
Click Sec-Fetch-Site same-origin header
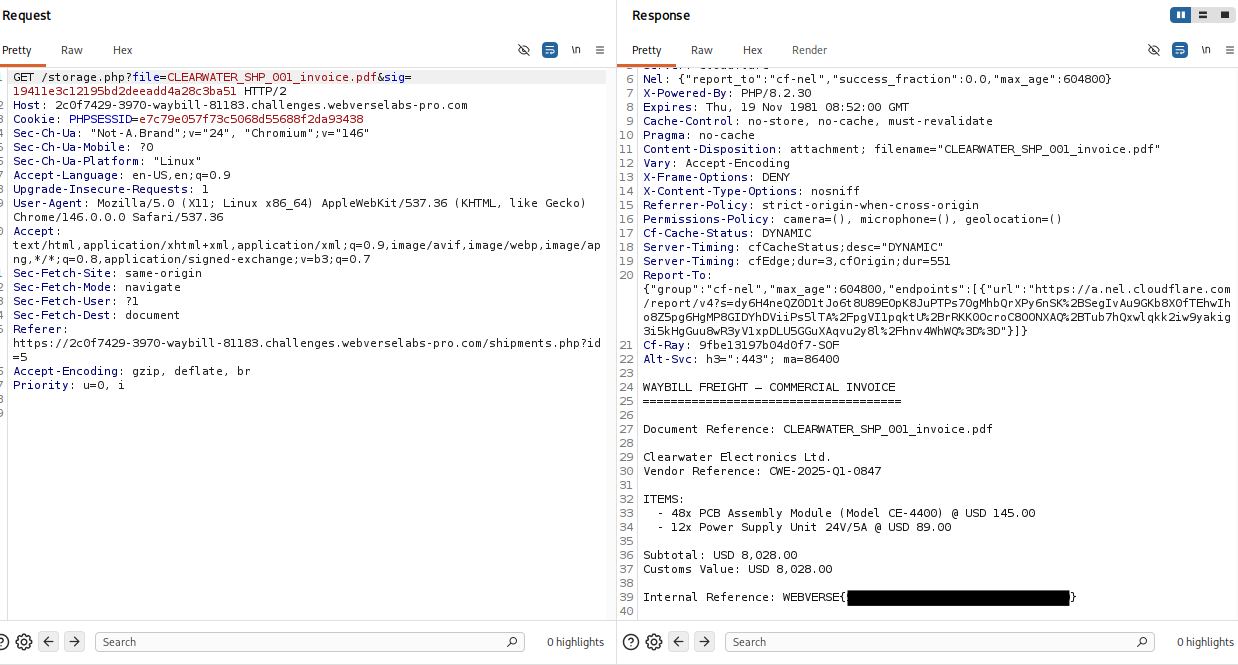point(107,273)
